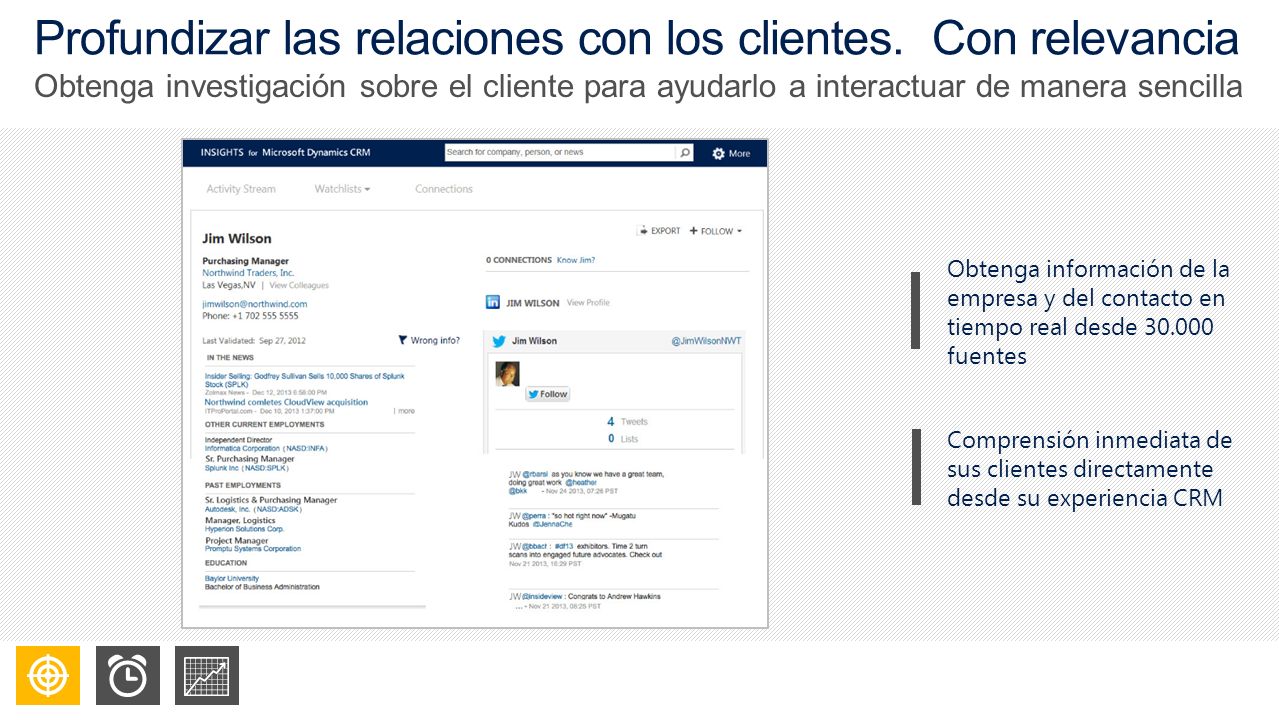Open Informatica Corporation link
Screen dimensions: 1279x720
pyautogui.click(x=266, y=449)
